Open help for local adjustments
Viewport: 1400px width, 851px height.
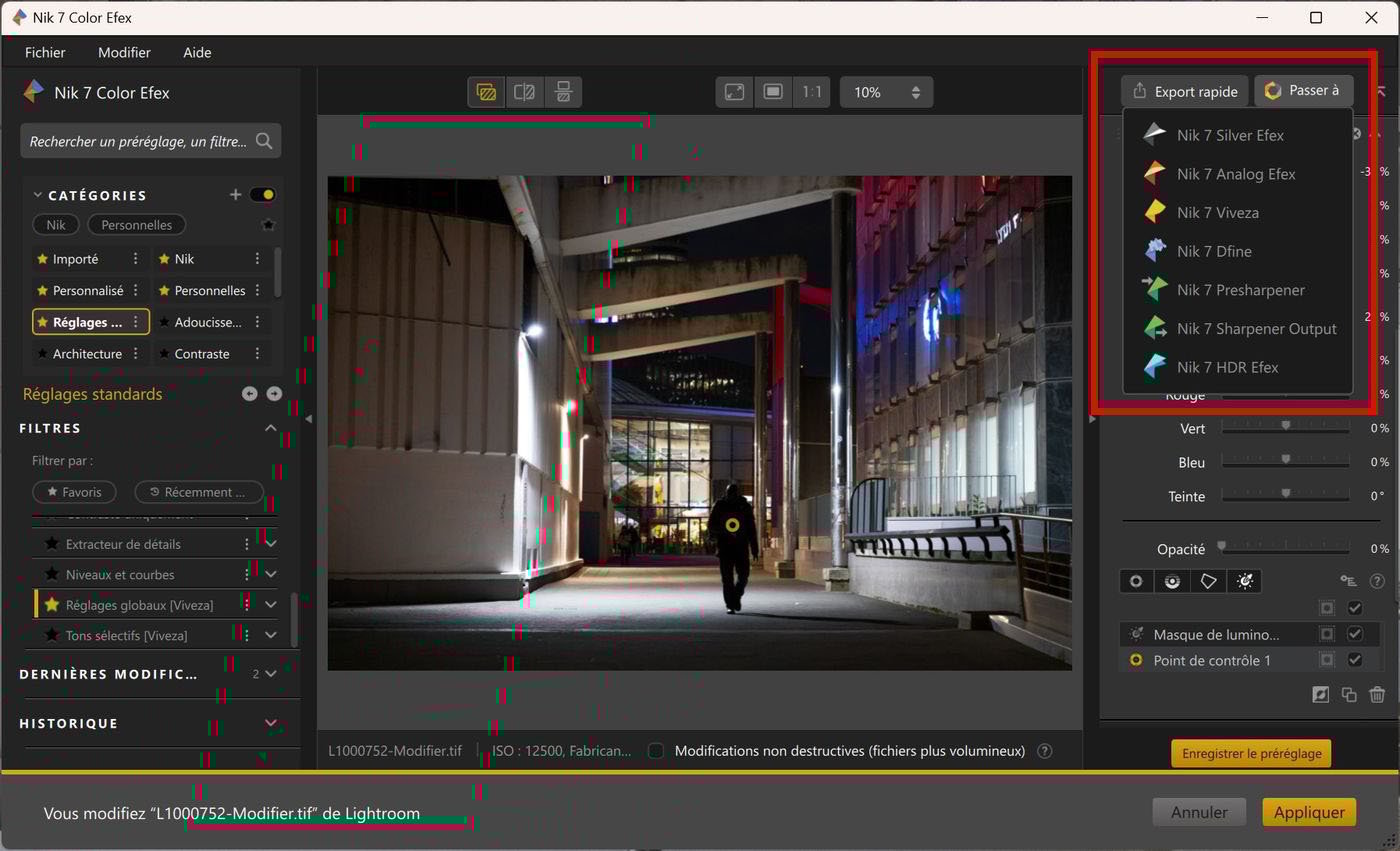coord(1377,581)
